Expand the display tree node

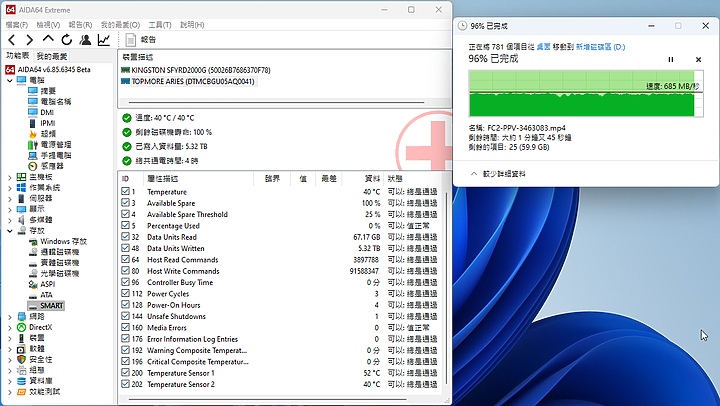point(10,209)
